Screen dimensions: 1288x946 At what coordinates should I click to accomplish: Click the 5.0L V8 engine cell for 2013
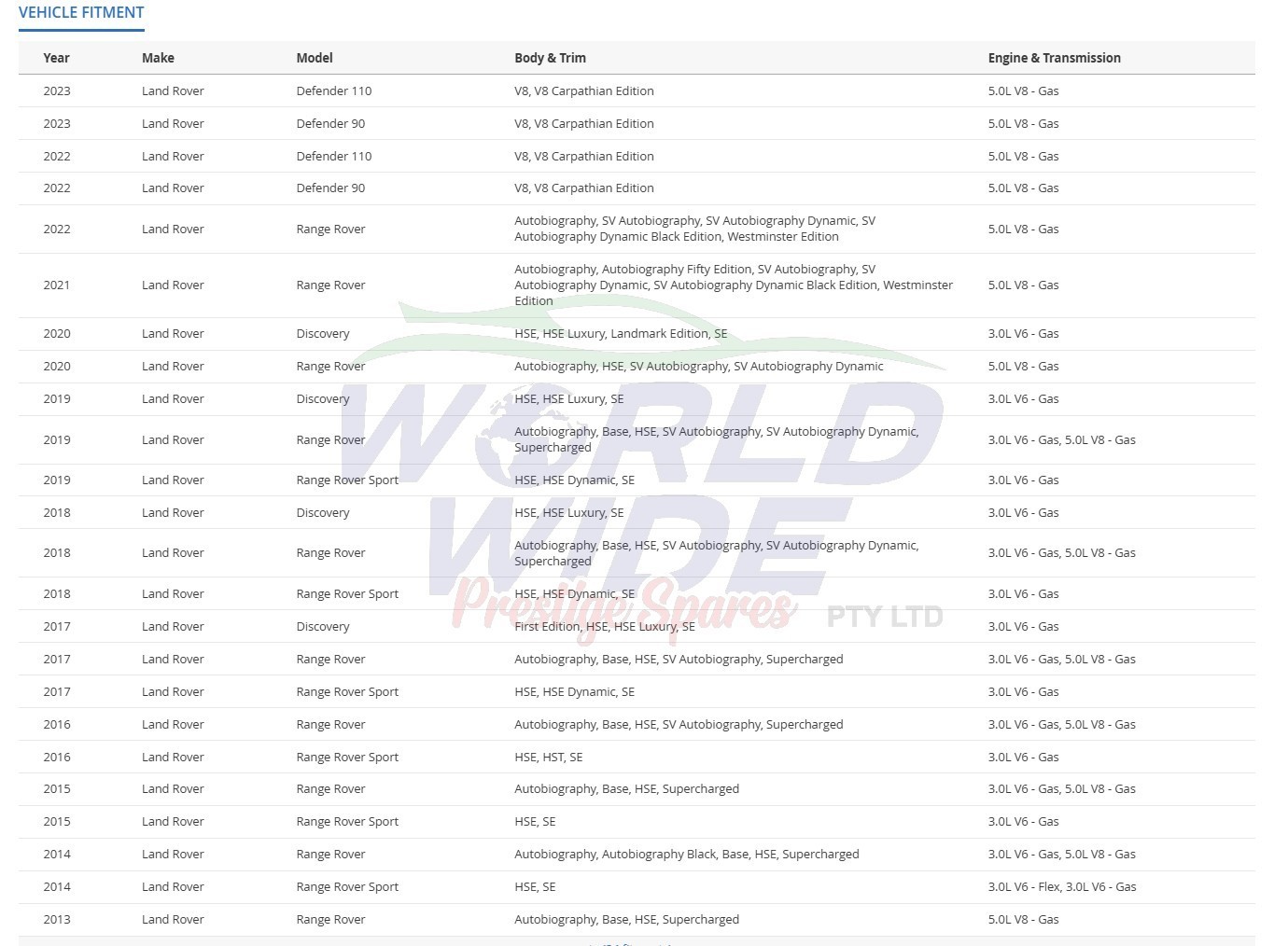1024,920
